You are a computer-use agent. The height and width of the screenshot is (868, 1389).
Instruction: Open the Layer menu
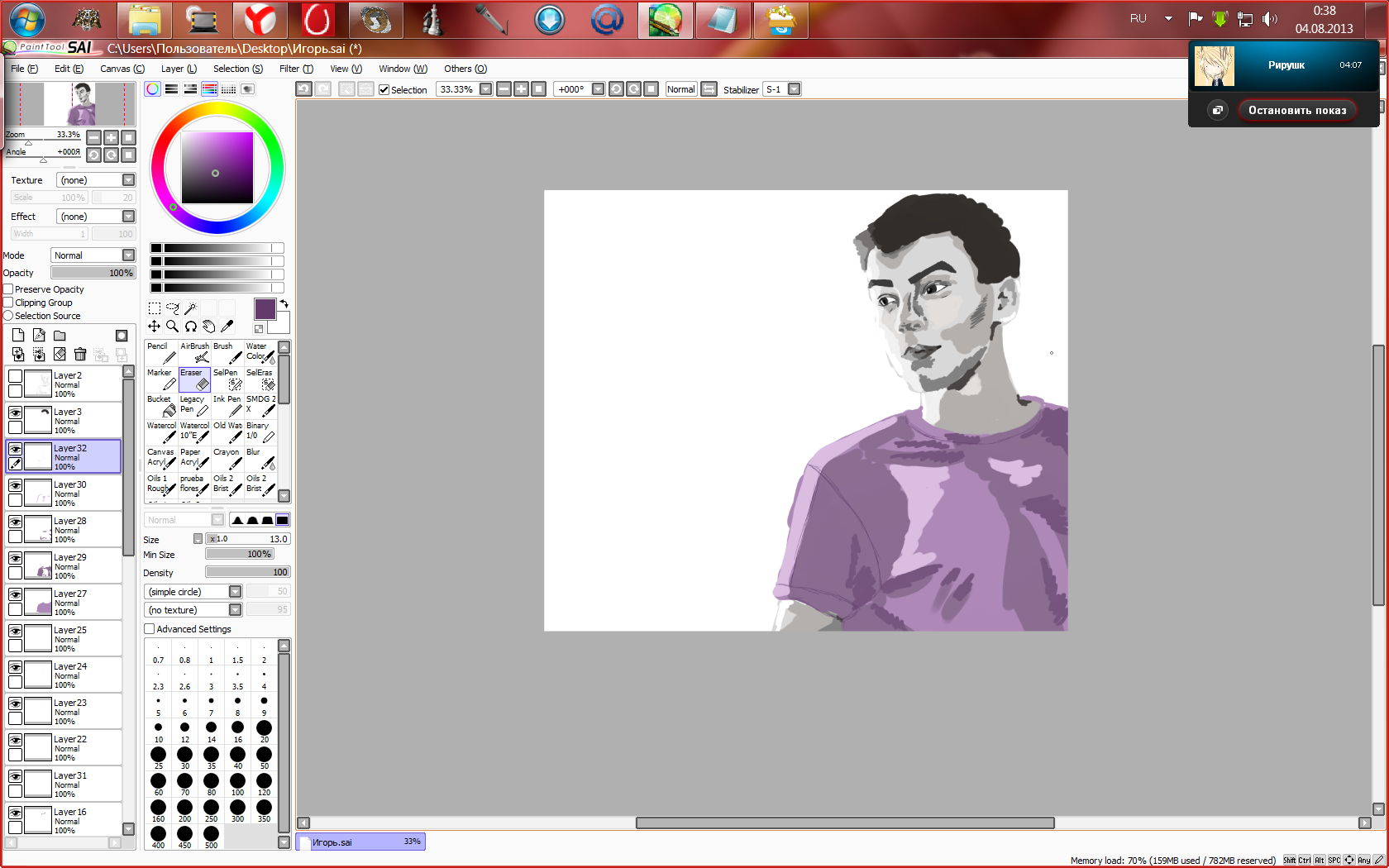pos(179,69)
